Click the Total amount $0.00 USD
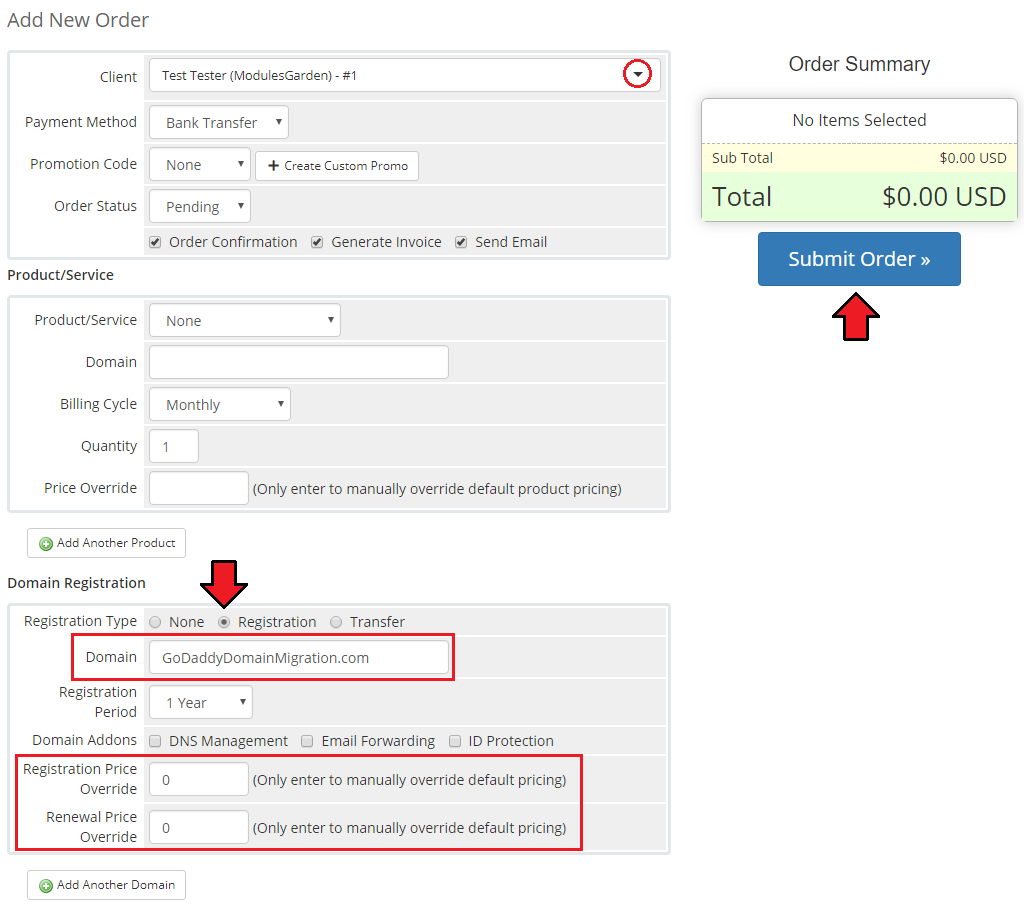Viewport: 1024px width, 914px height. pyautogui.click(x=944, y=197)
